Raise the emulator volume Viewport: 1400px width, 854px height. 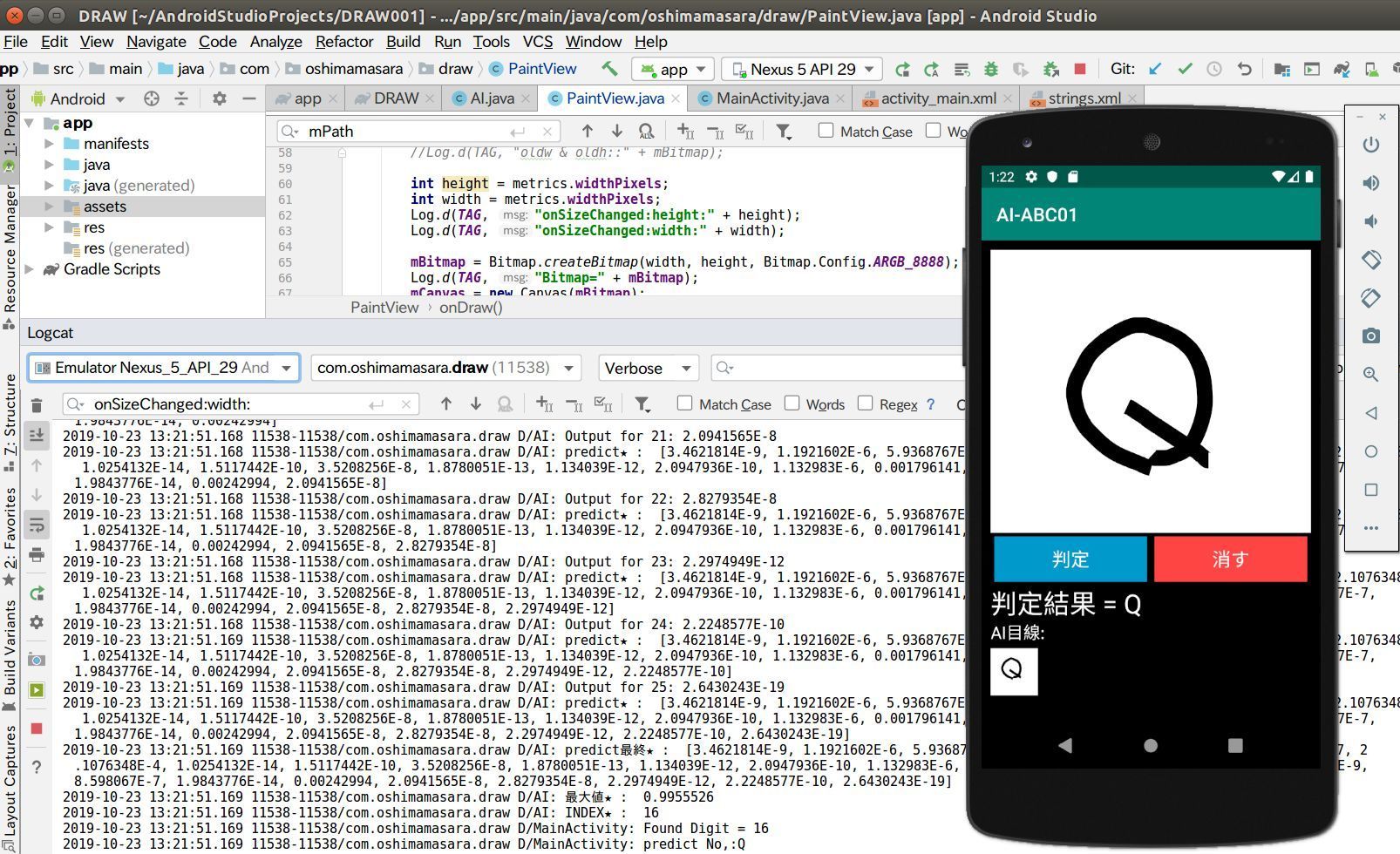(x=1371, y=183)
